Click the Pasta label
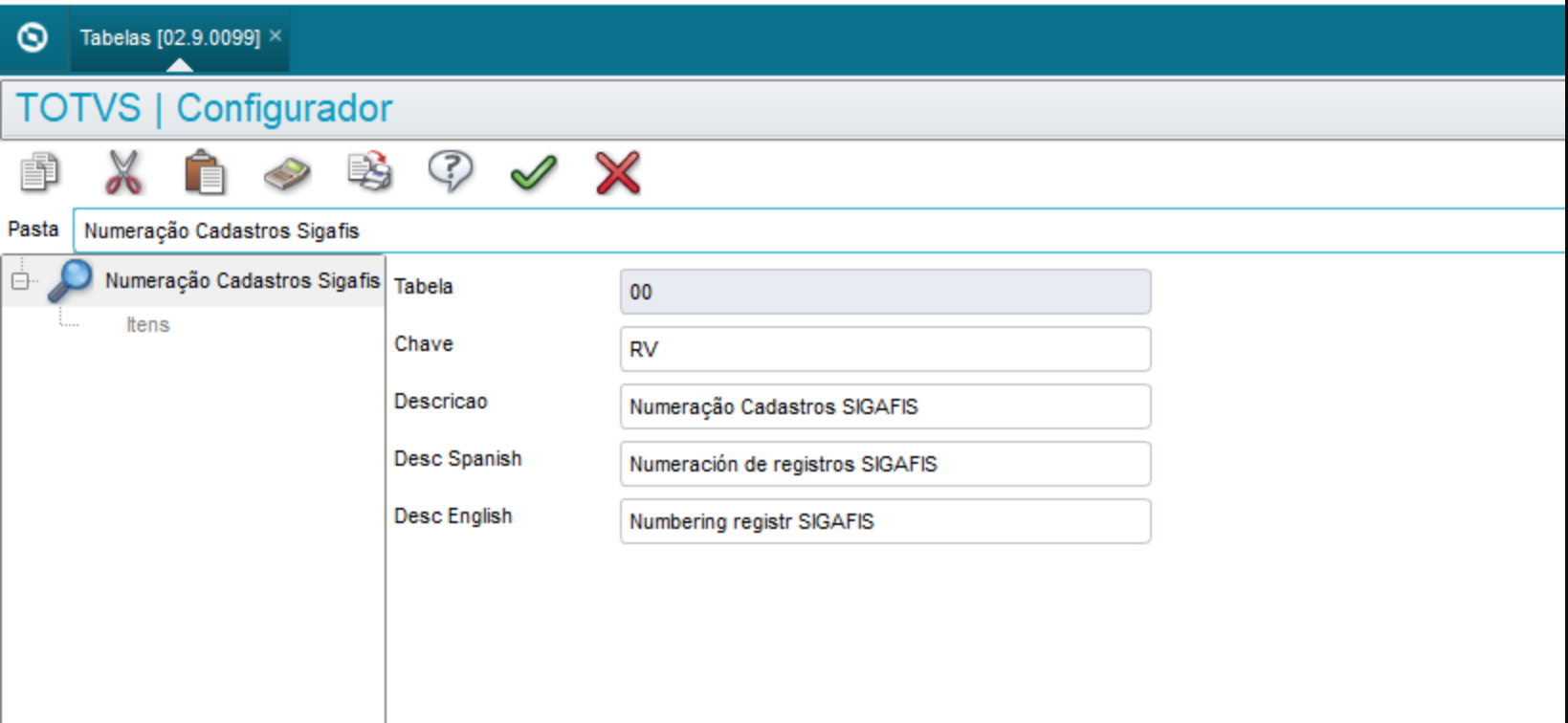 point(33,230)
